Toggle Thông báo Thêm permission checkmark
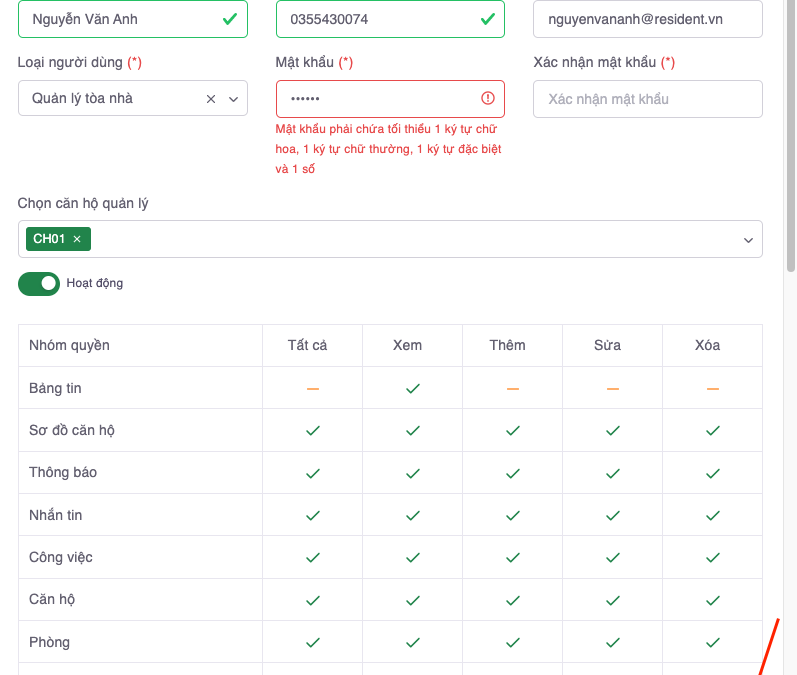This screenshot has width=797, height=675. pyautogui.click(x=512, y=473)
